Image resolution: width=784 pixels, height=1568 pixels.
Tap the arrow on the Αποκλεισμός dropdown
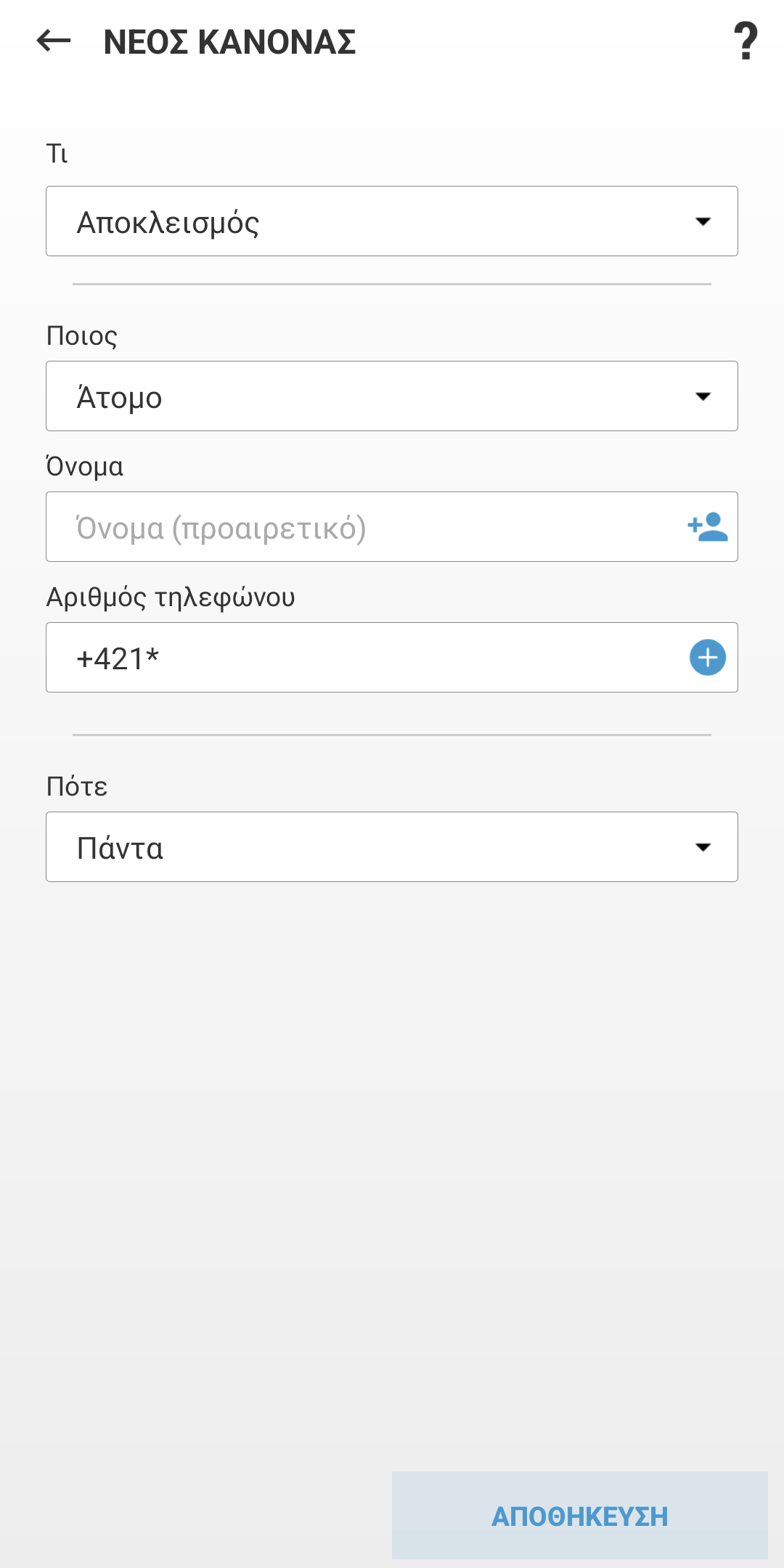(703, 221)
